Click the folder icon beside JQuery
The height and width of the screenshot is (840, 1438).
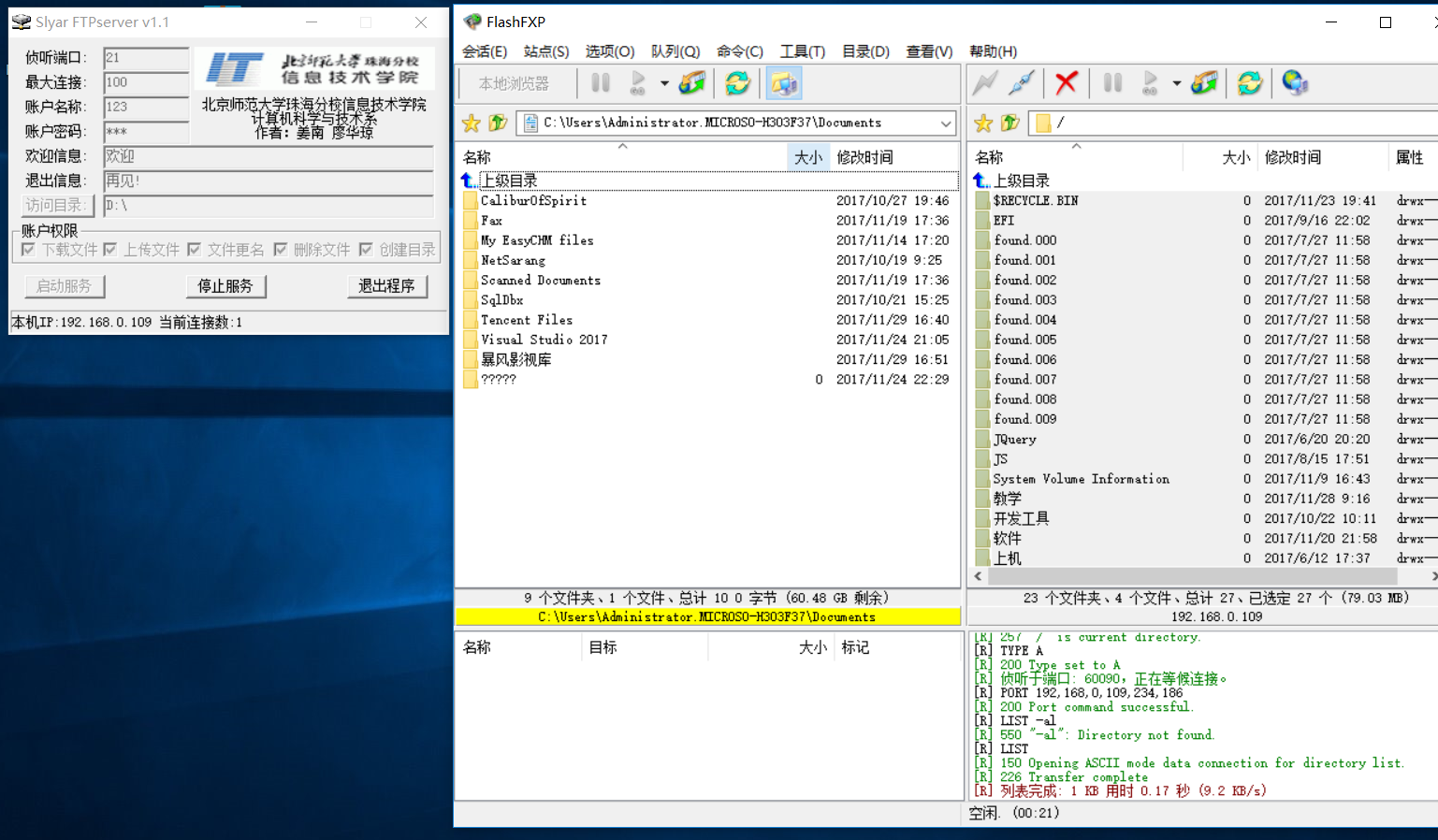click(x=982, y=439)
